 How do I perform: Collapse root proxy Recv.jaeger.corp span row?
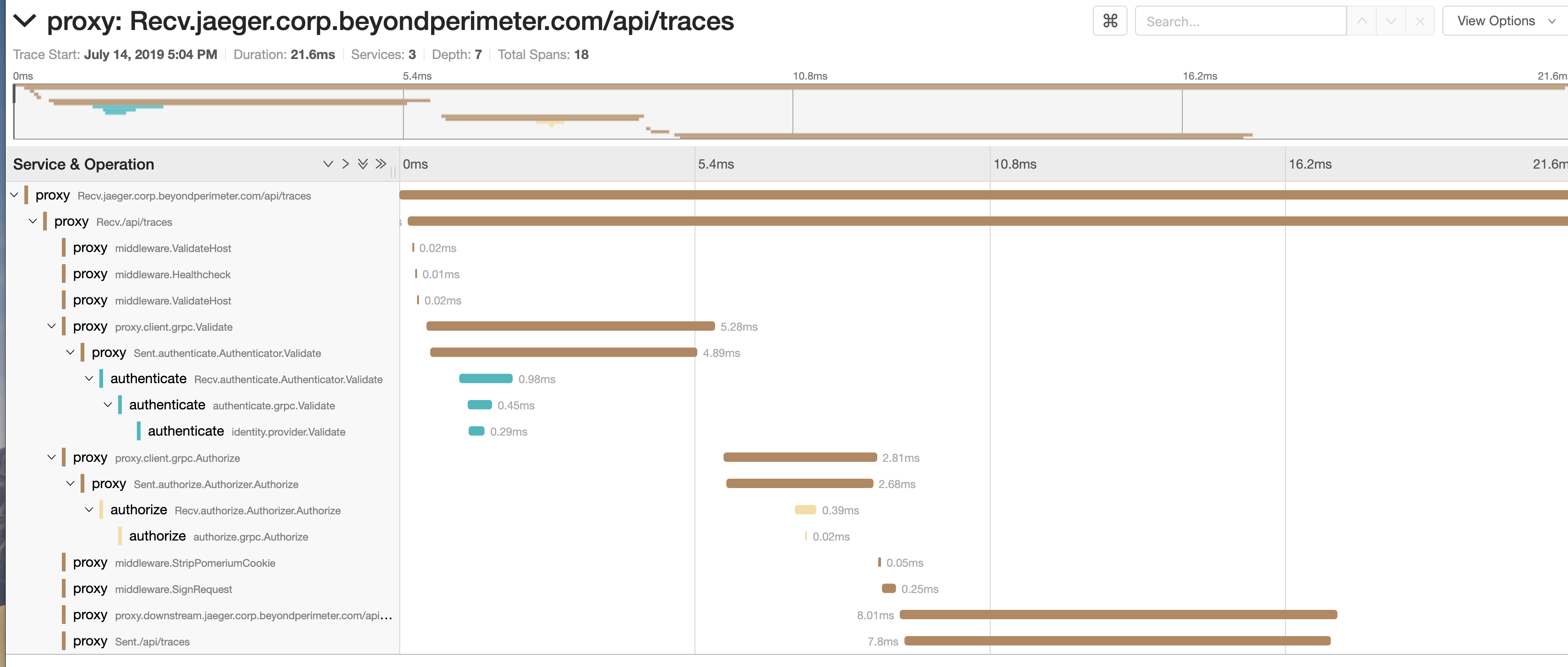point(15,195)
